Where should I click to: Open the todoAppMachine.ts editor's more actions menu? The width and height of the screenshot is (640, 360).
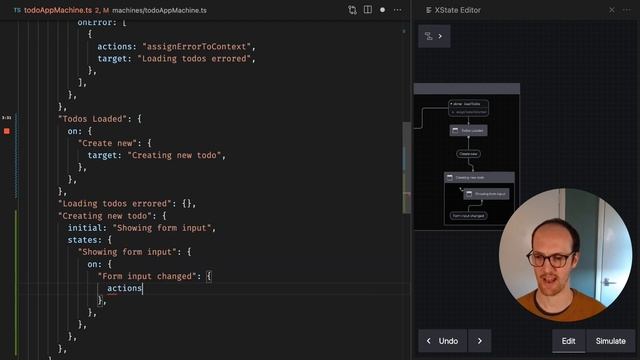(398, 10)
